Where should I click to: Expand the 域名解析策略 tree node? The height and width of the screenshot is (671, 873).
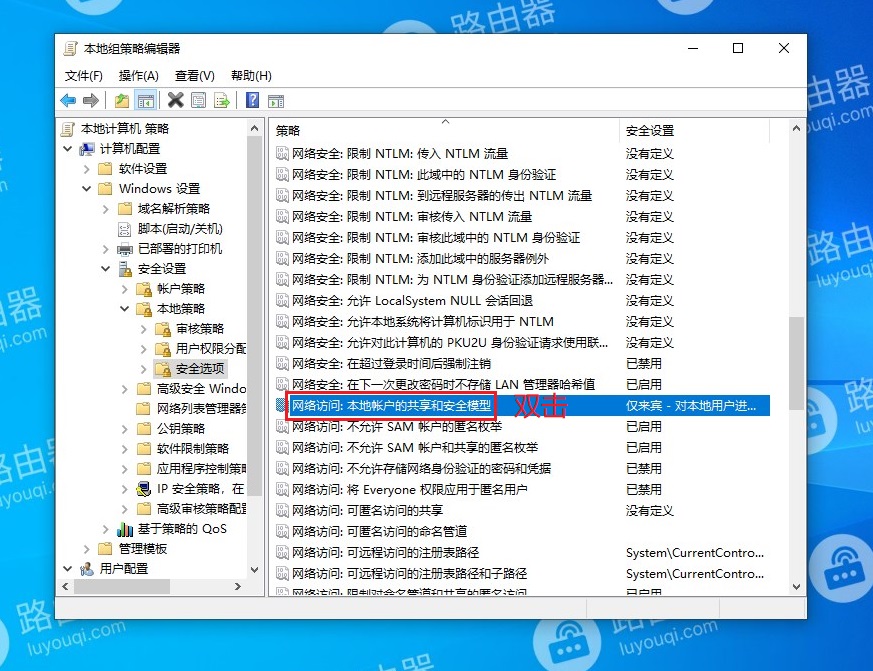tap(105, 209)
